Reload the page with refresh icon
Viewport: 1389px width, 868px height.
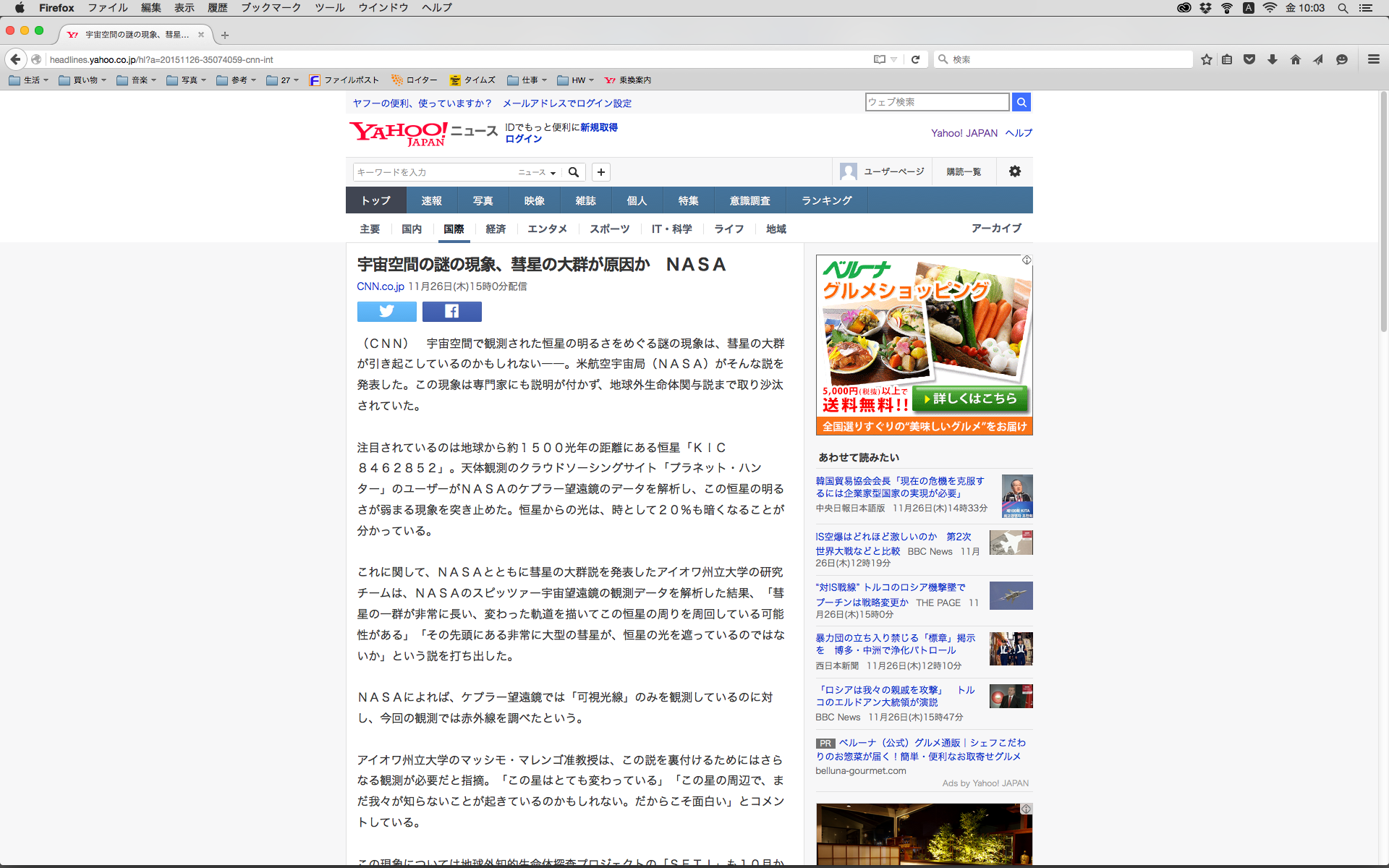[x=915, y=59]
